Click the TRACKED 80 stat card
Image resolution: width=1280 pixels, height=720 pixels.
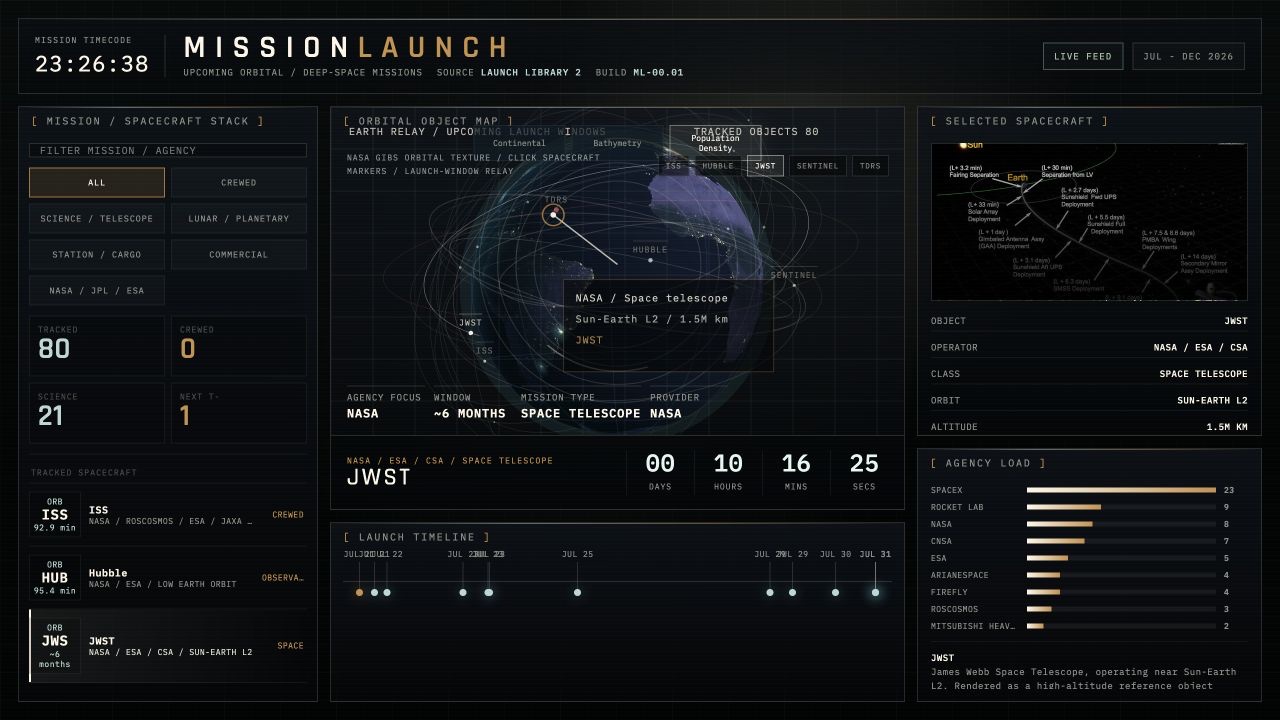click(97, 346)
